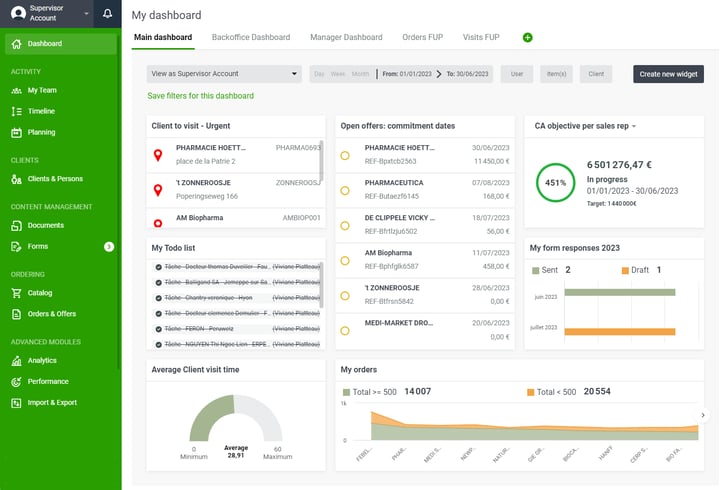
Task: Open Import & Export module
Action: tap(52, 402)
